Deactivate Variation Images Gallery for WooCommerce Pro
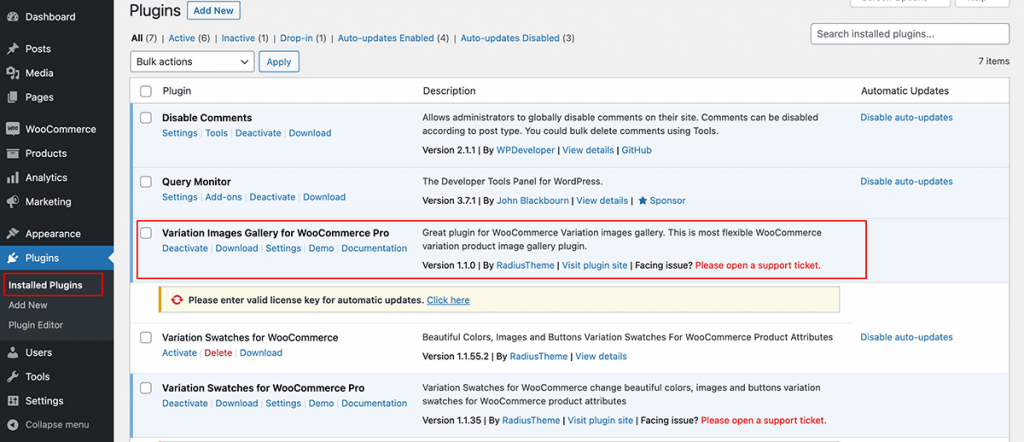 [185, 249]
